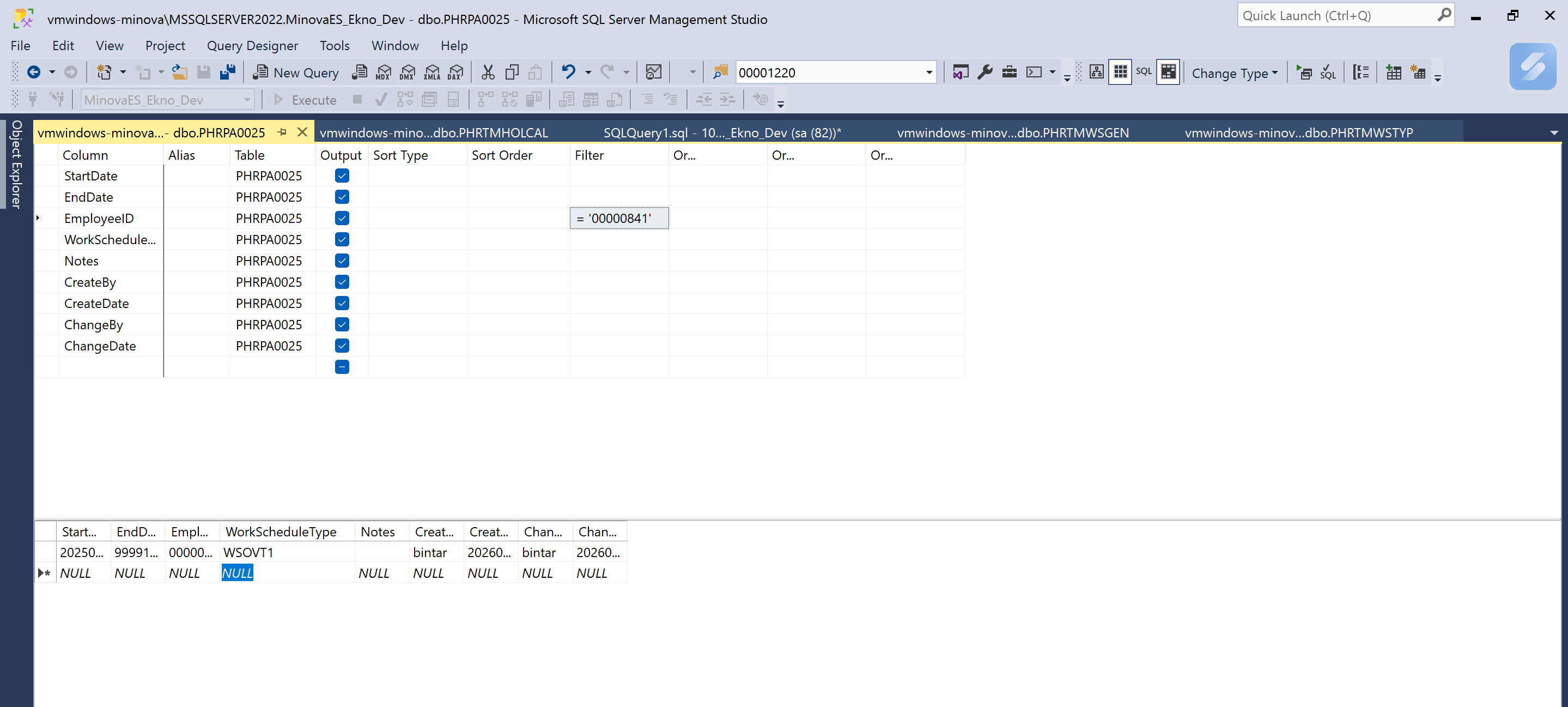
Task: Click the Add Table icon in the toolbar
Action: click(x=1393, y=72)
